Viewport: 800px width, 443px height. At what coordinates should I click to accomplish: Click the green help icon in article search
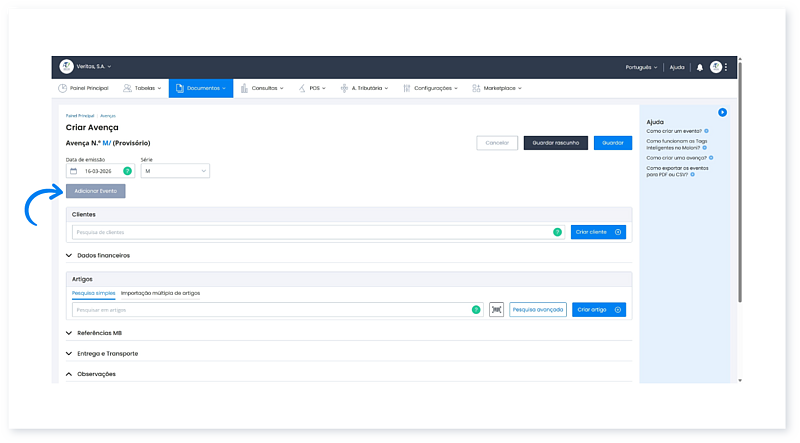476,310
